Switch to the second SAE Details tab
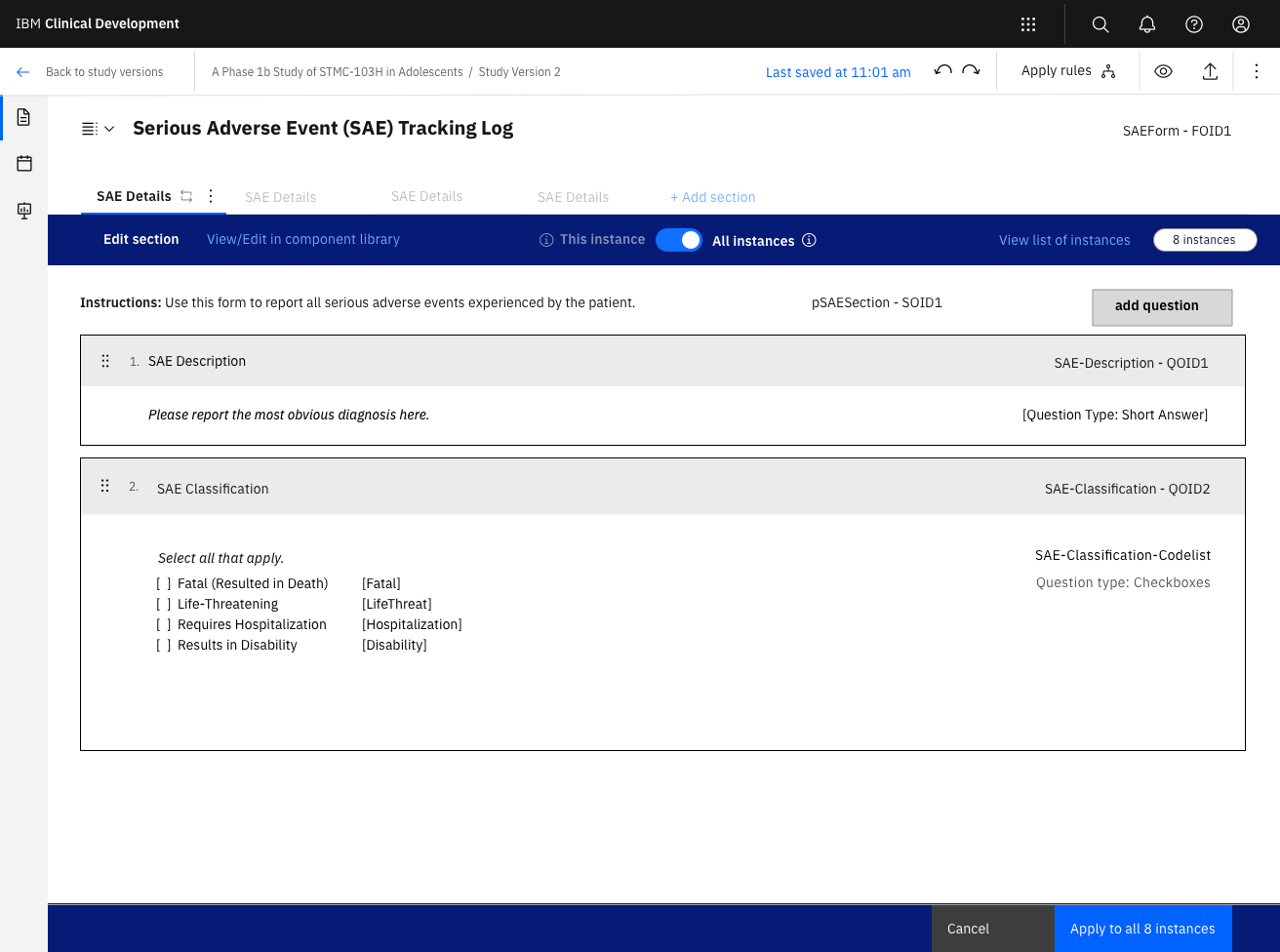Image resolution: width=1280 pixels, height=952 pixels. [280, 197]
